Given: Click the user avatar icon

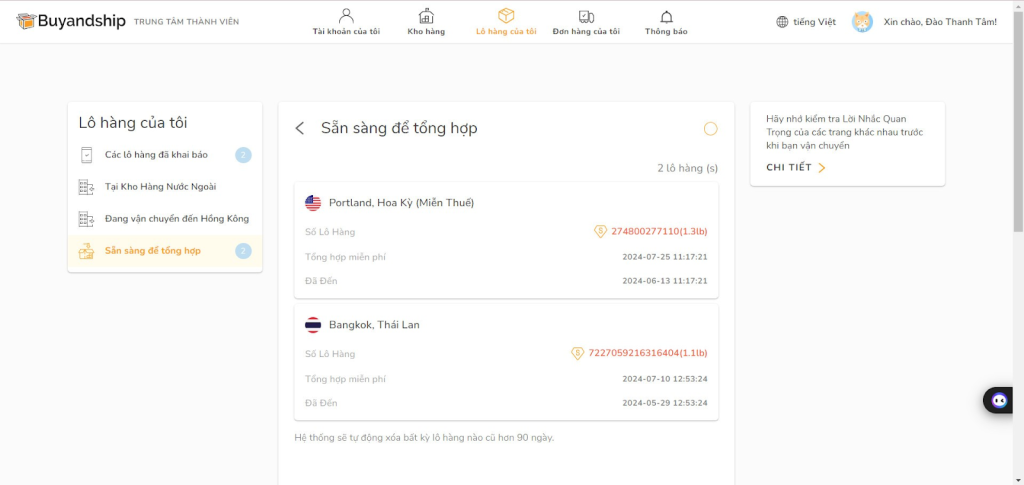Looking at the screenshot, I should click(862, 22).
